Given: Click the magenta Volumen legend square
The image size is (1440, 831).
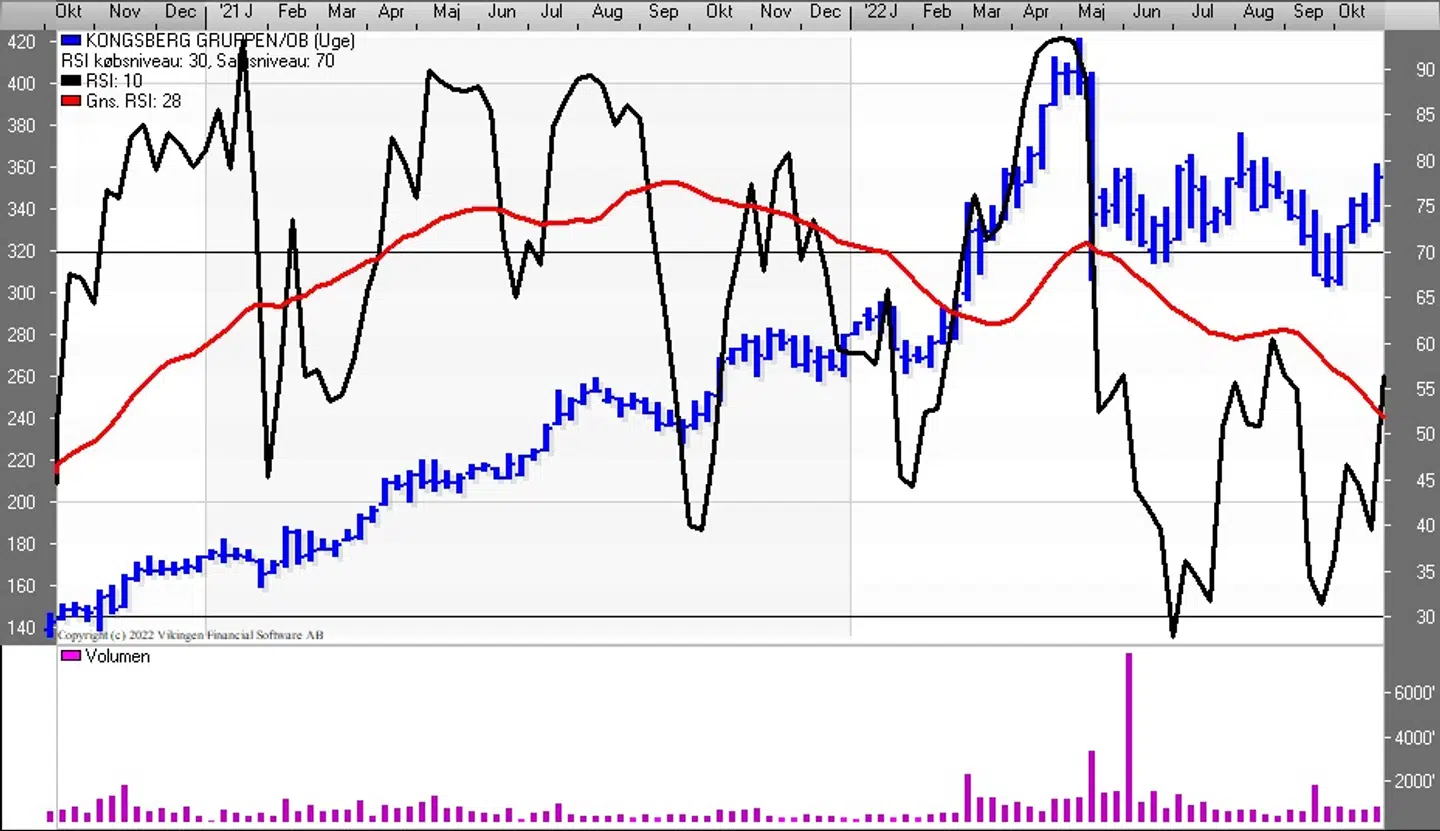Looking at the screenshot, I should (x=69, y=656).
